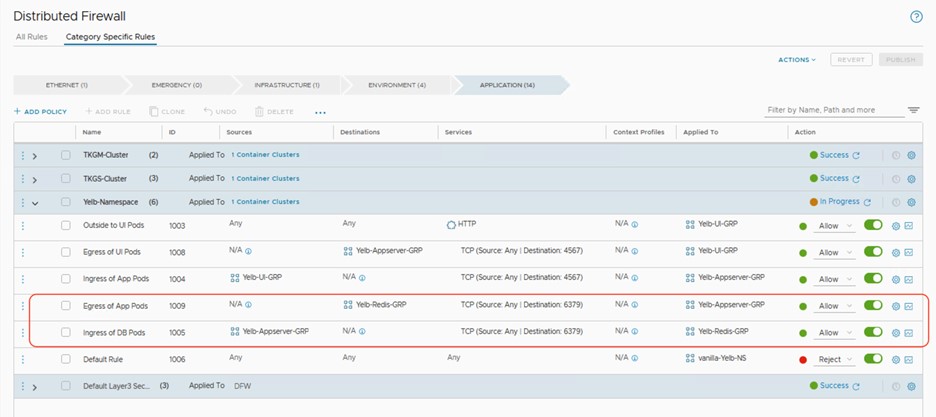
Task: Collapse the Yelb-Namespace policy section
Action: click(35, 202)
